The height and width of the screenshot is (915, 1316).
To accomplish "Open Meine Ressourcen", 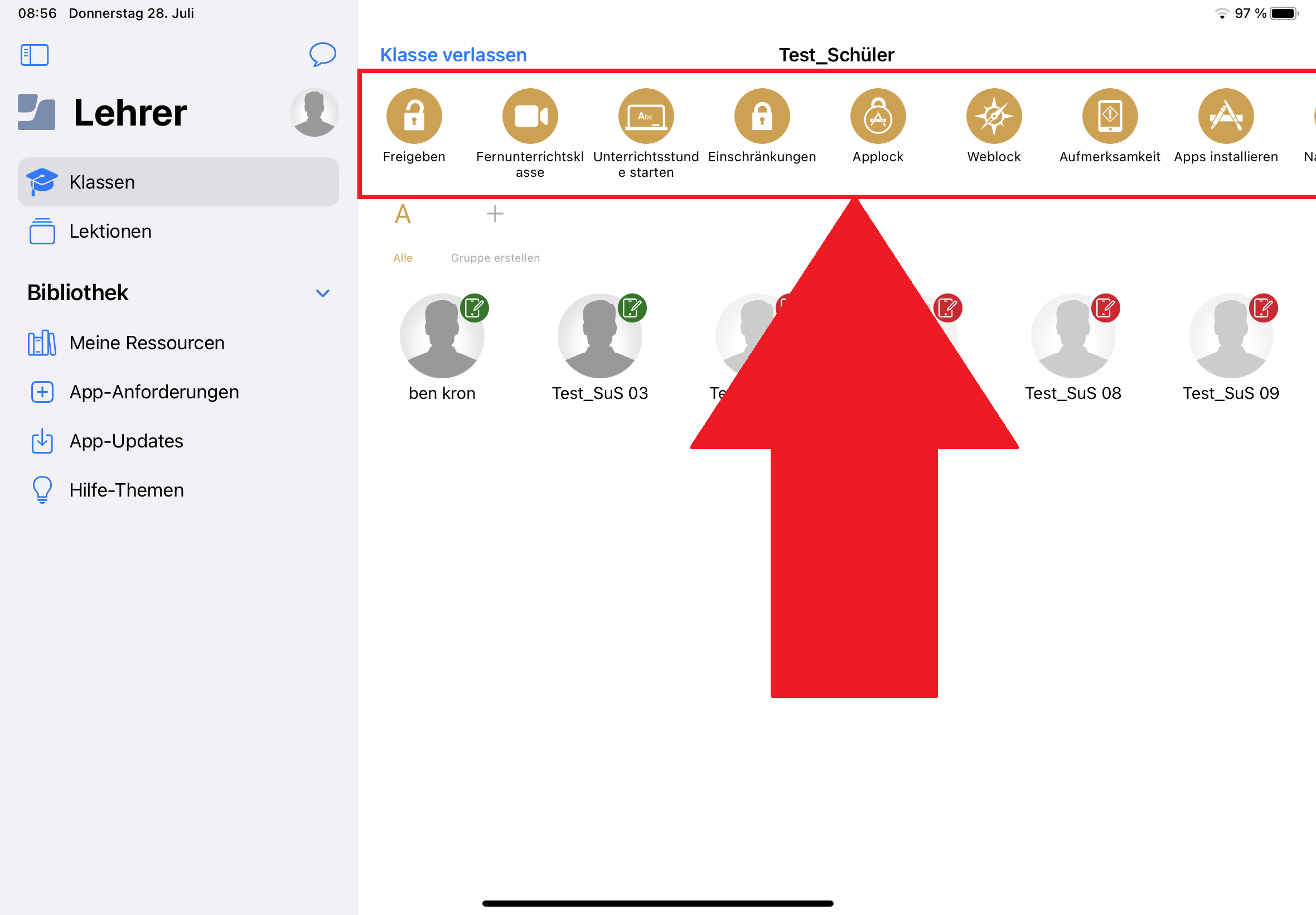I will (178, 343).
